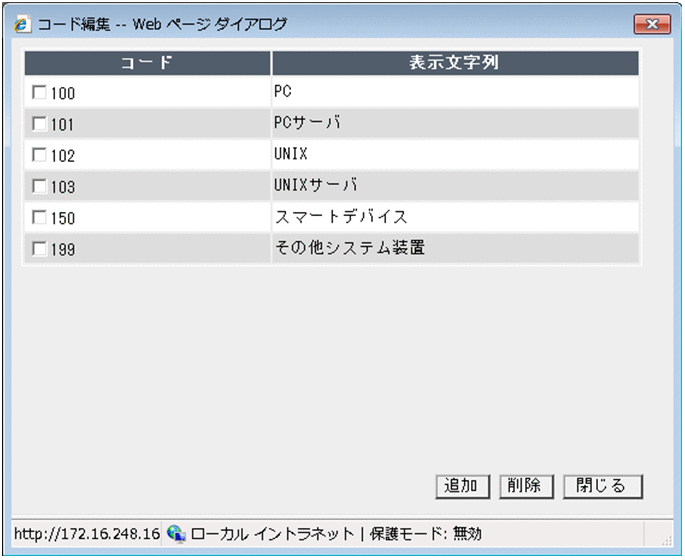Toggle the checkbox for code 199
The height and width of the screenshot is (560, 685).
pos(39,249)
